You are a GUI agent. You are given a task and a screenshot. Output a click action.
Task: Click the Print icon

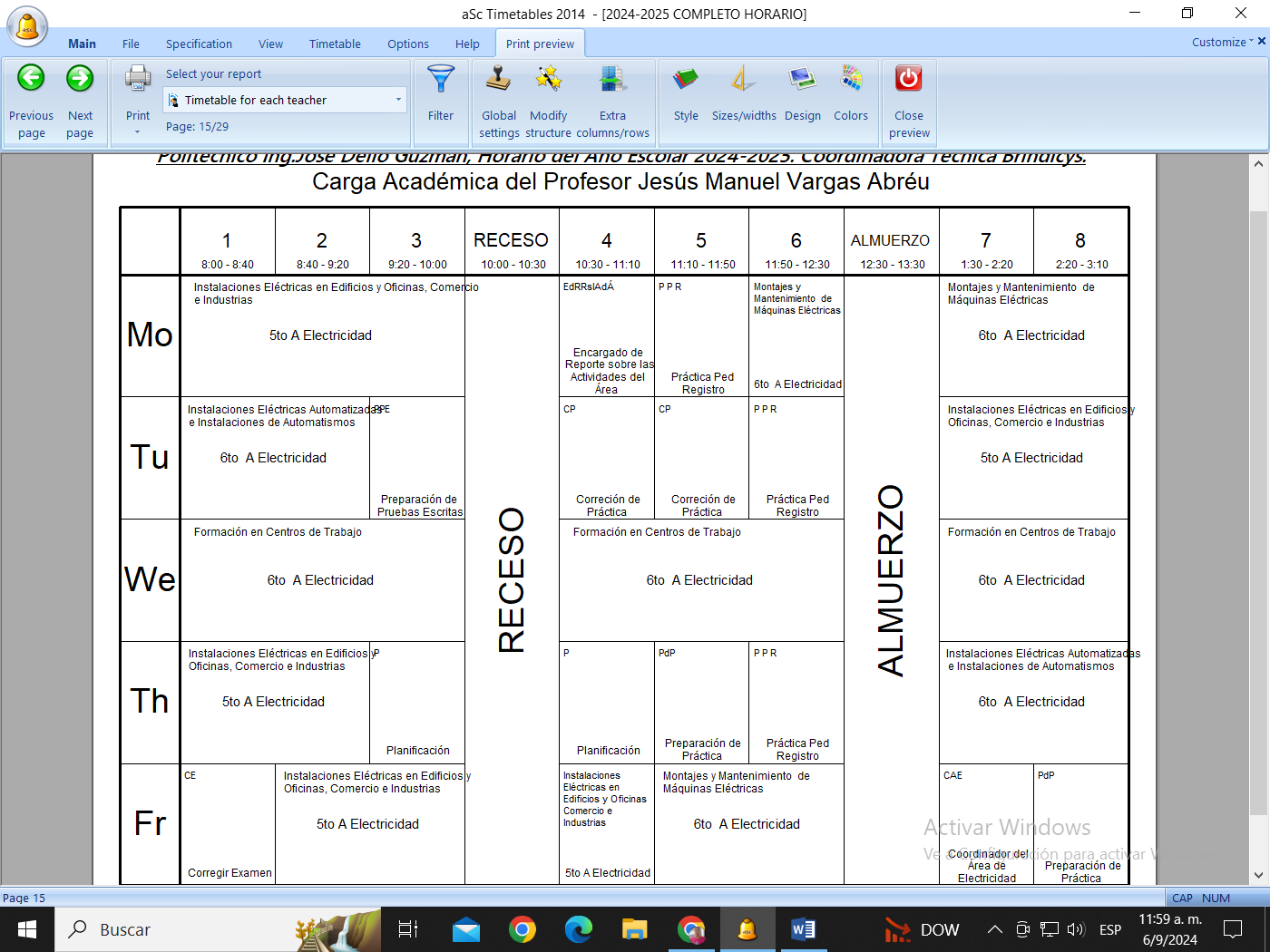click(138, 79)
